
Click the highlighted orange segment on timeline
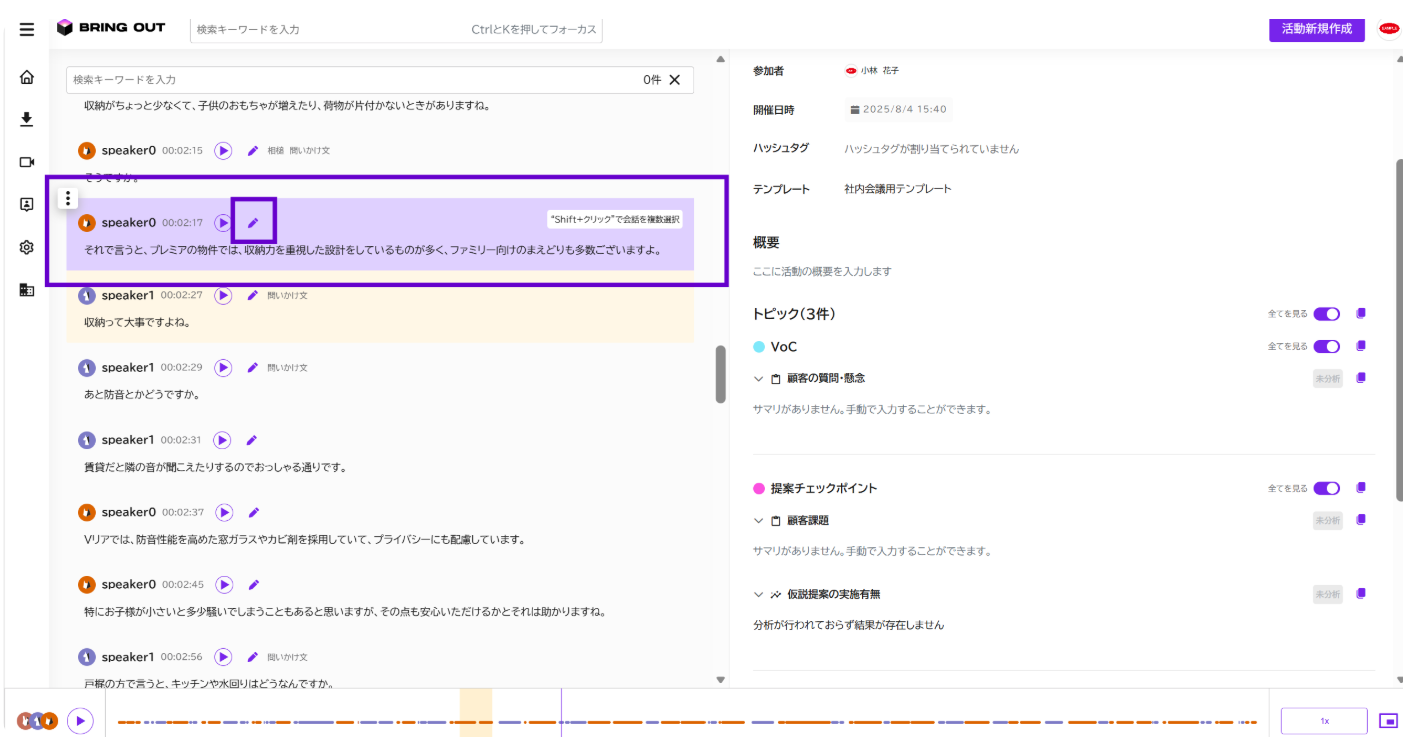pyautogui.click(x=476, y=713)
